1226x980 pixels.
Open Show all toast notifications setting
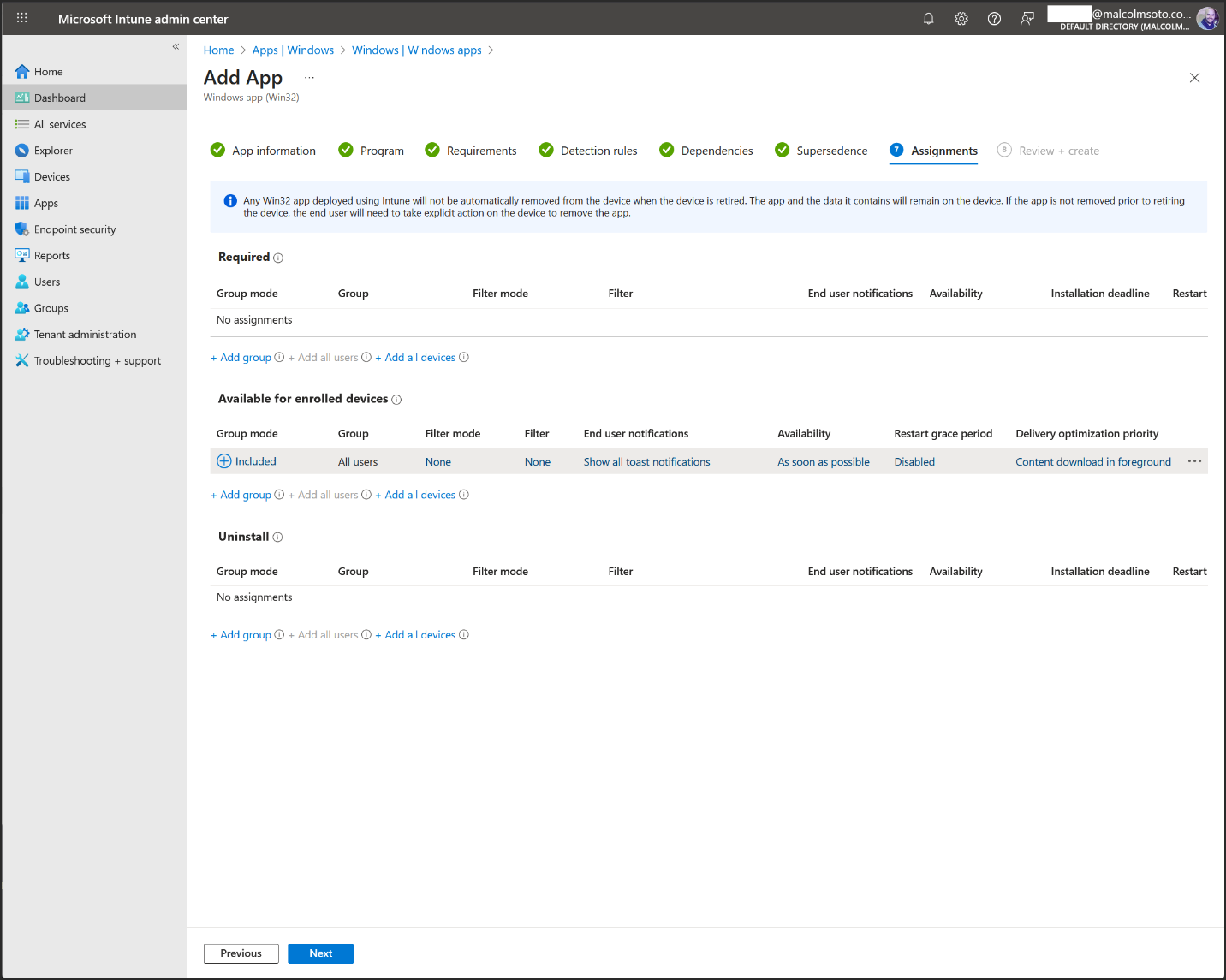coord(646,462)
